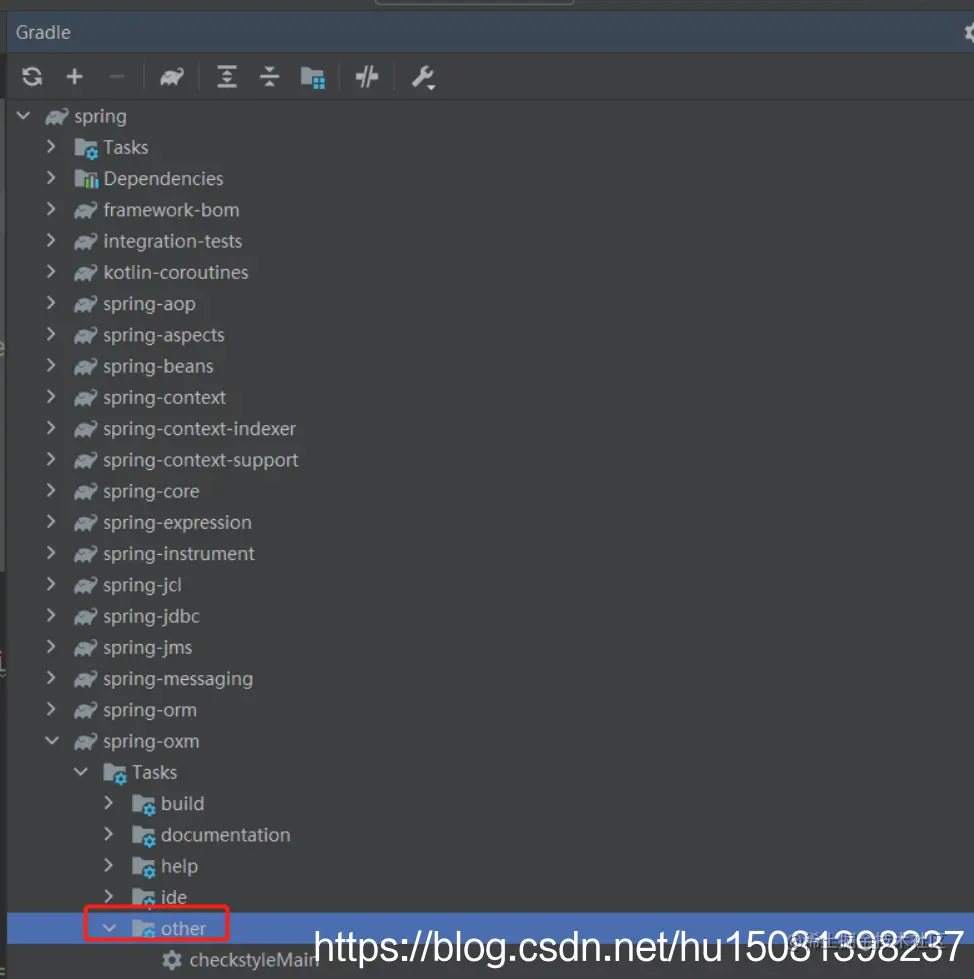Select spring-expression tree row

(490, 522)
